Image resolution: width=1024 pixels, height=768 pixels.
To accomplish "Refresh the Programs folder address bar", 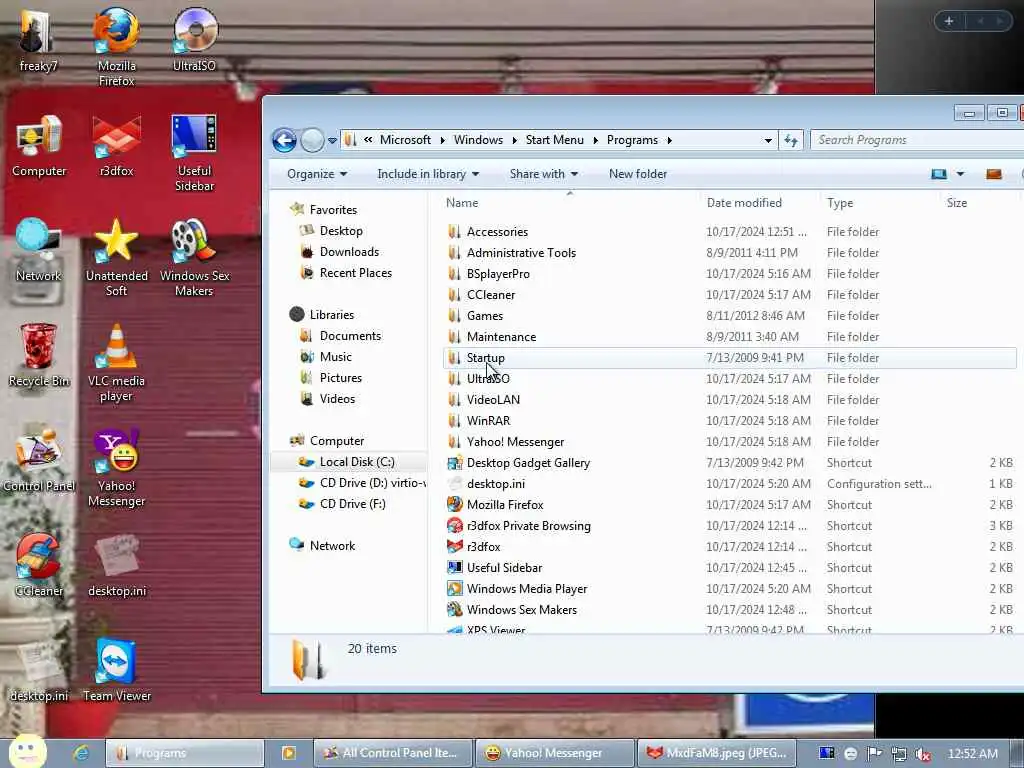I will pyautogui.click(x=791, y=140).
